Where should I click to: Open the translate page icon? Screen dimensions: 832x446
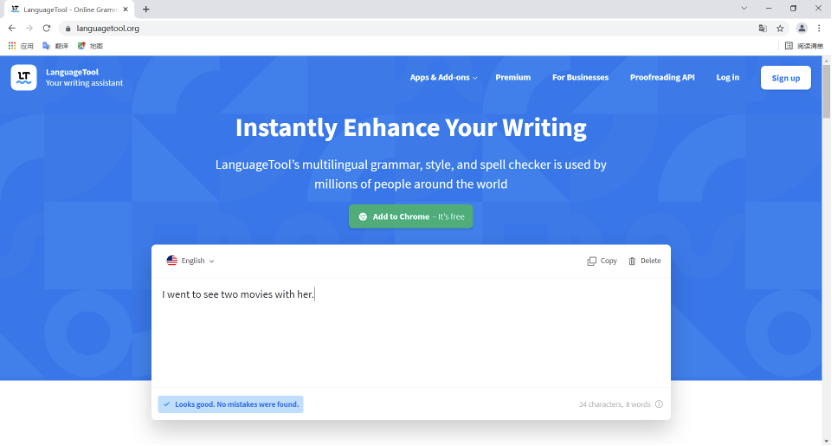click(x=762, y=29)
